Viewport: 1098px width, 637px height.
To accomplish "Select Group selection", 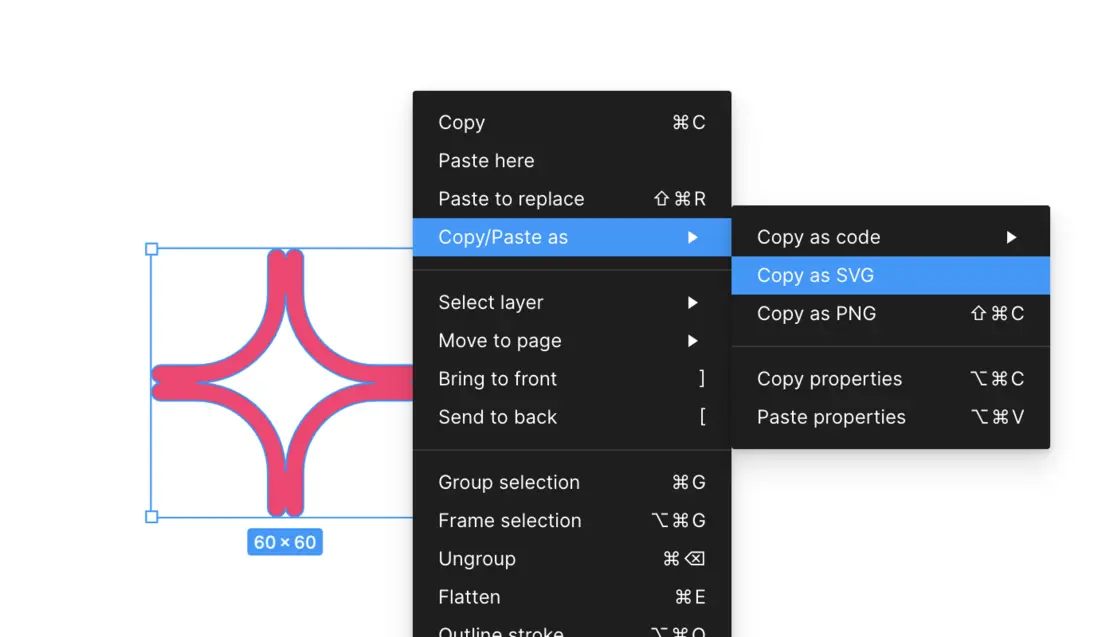I will (x=509, y=483).
